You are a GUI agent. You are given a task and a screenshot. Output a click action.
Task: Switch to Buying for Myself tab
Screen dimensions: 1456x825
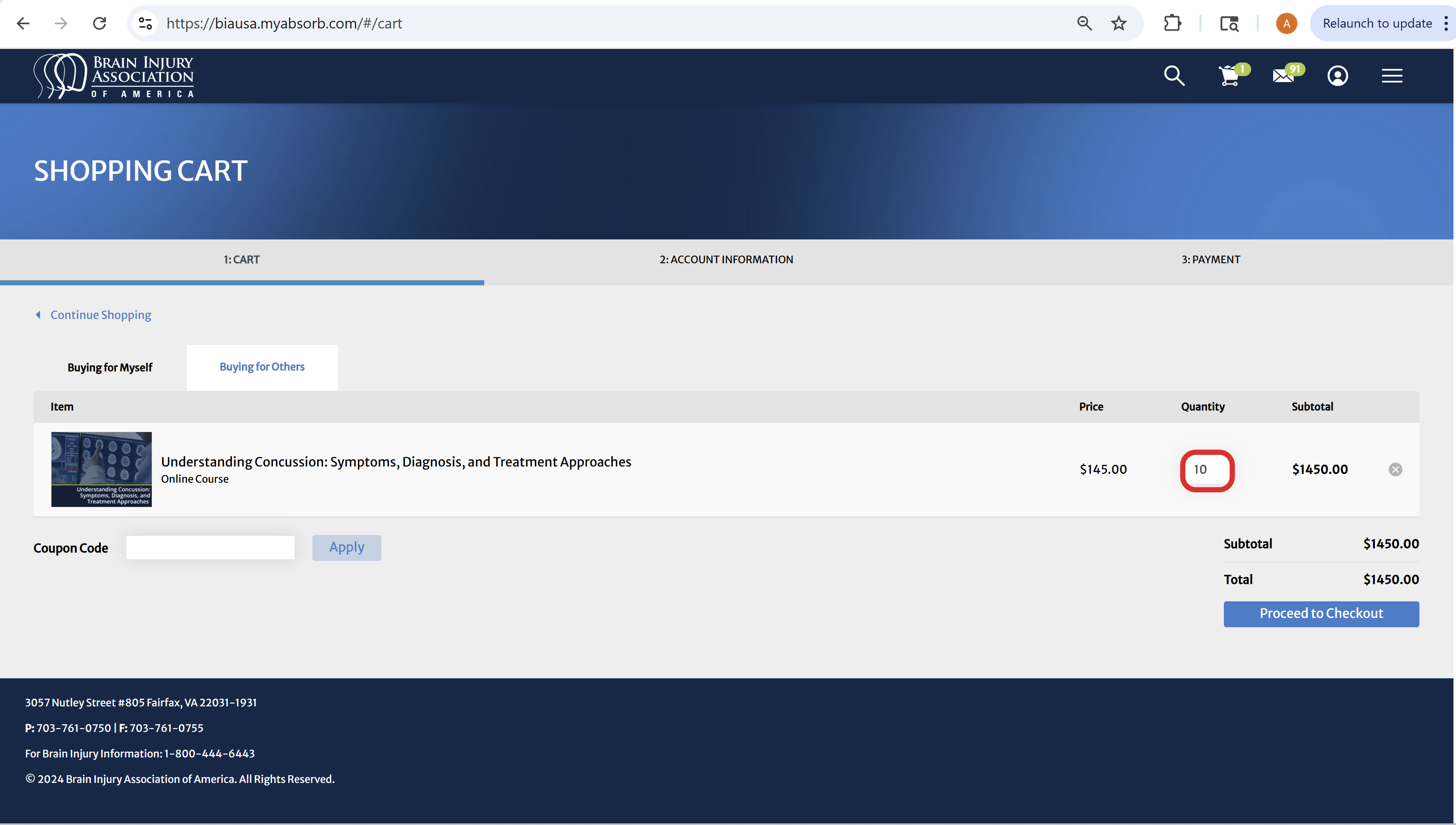click(x=110, y=367)
